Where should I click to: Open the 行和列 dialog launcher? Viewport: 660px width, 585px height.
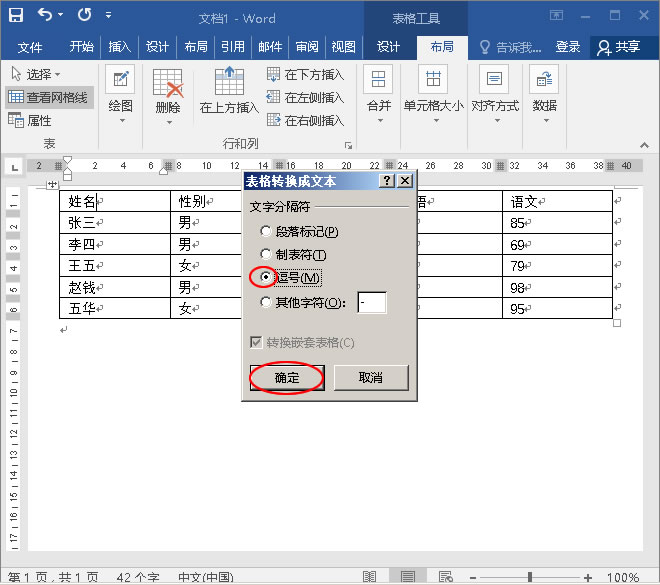[348, 145]
